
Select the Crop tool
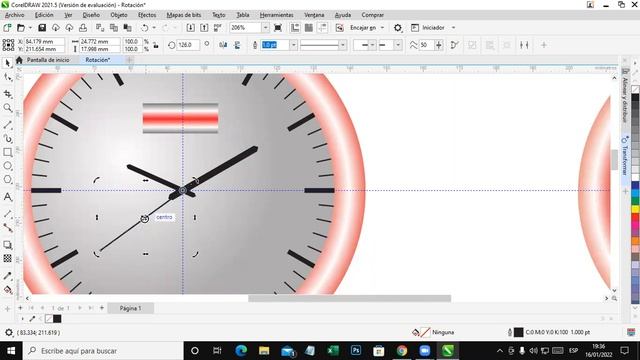point(7,94)
